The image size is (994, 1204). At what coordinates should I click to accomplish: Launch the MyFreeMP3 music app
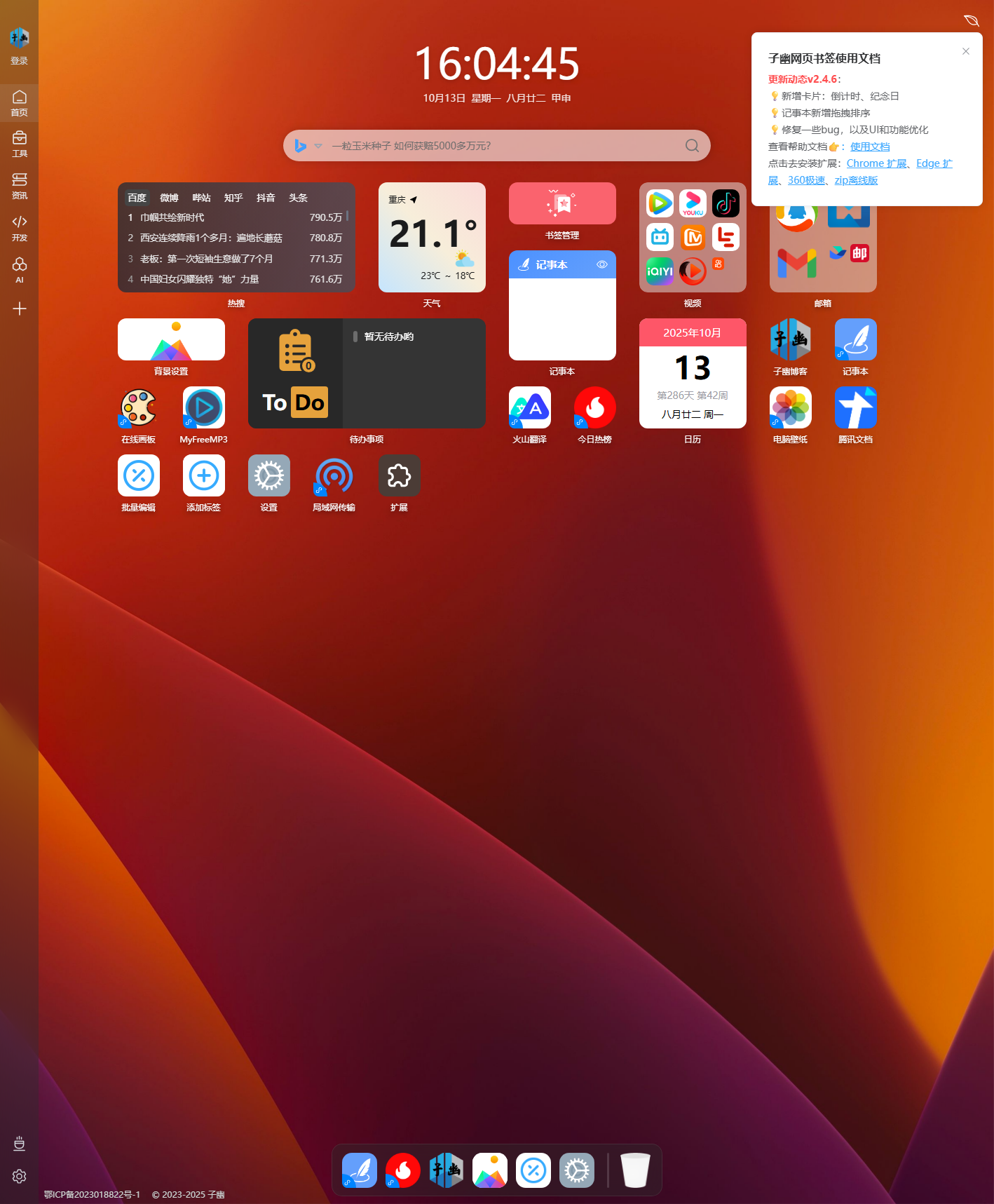pos(203,407)
